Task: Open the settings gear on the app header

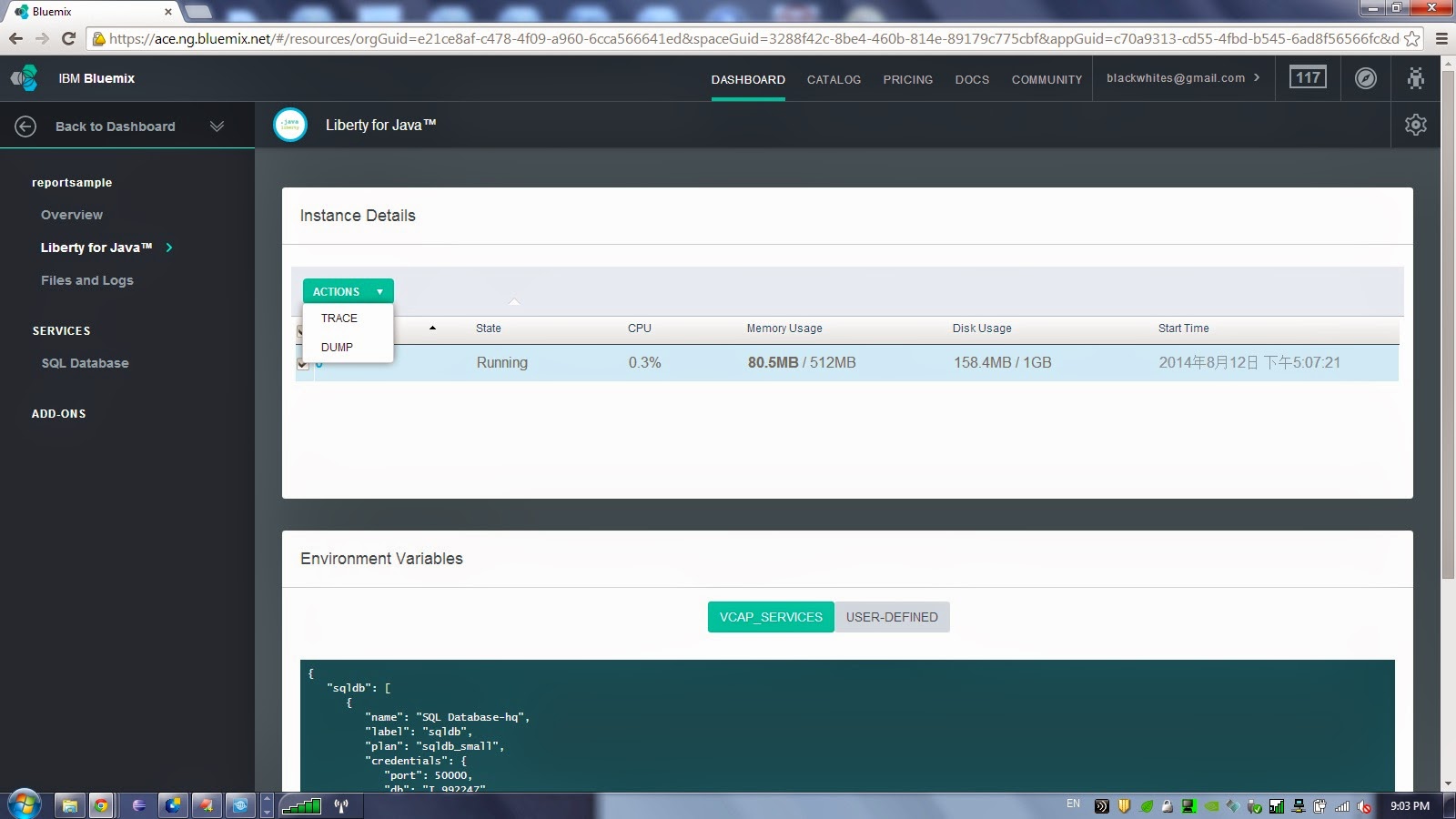Action: [1415, 125]
